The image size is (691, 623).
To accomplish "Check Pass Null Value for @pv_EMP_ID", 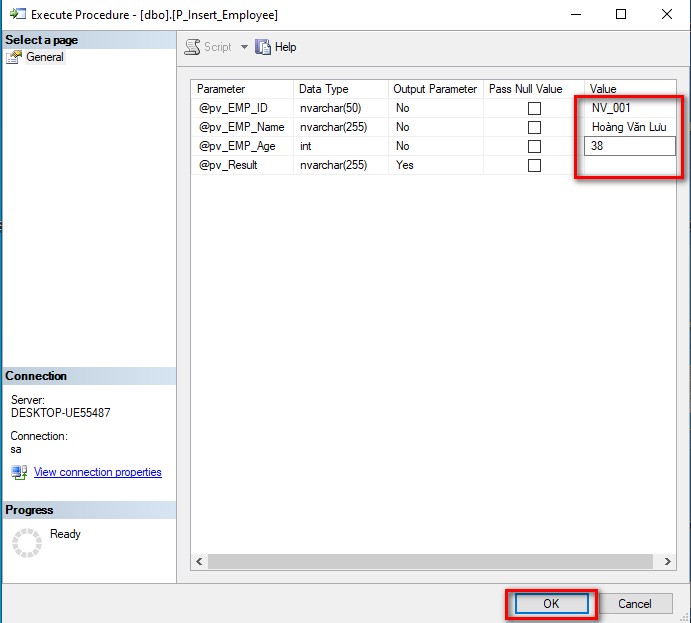I will 534,108.
